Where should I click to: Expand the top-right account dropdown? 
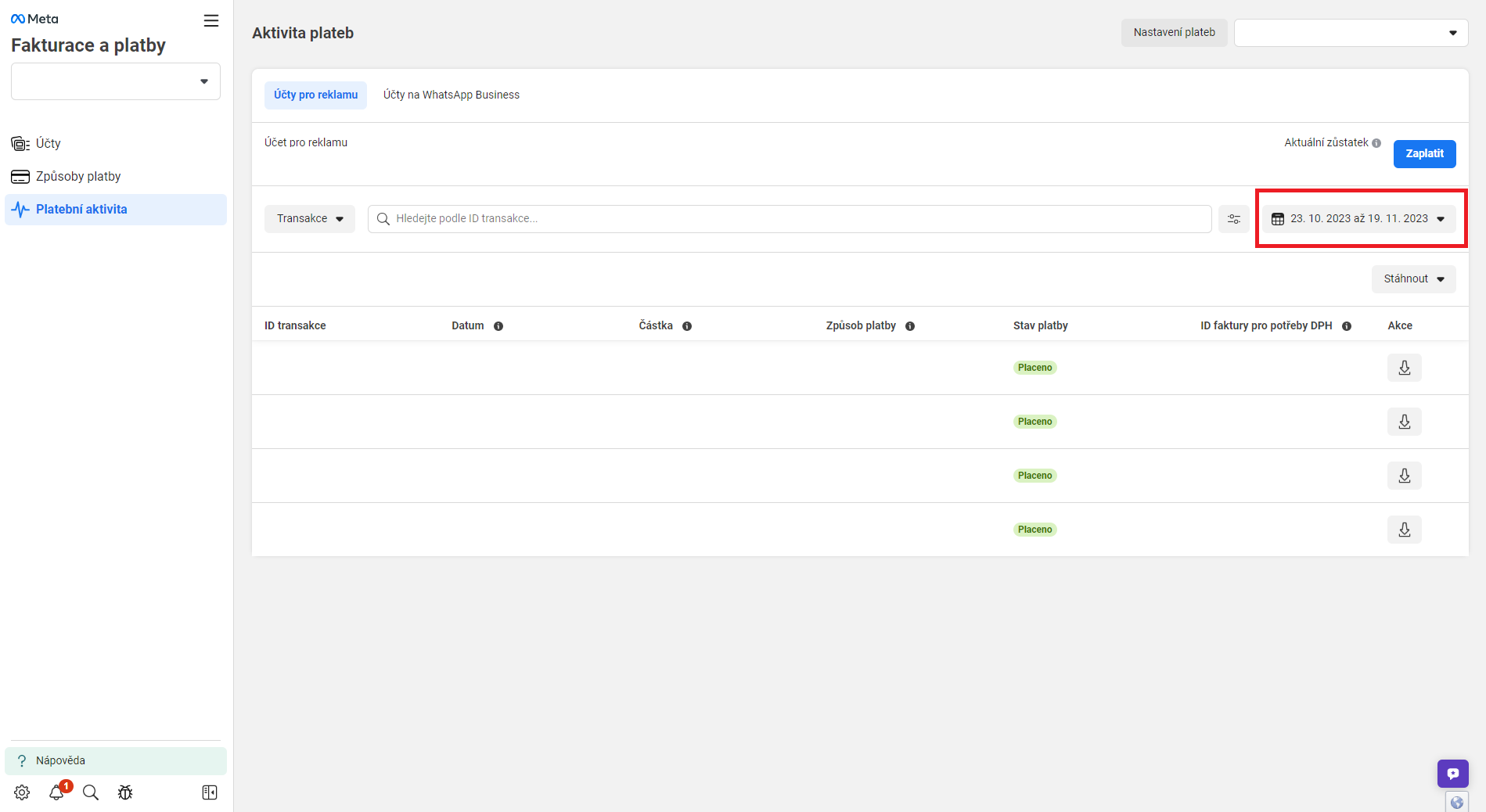1351,33
